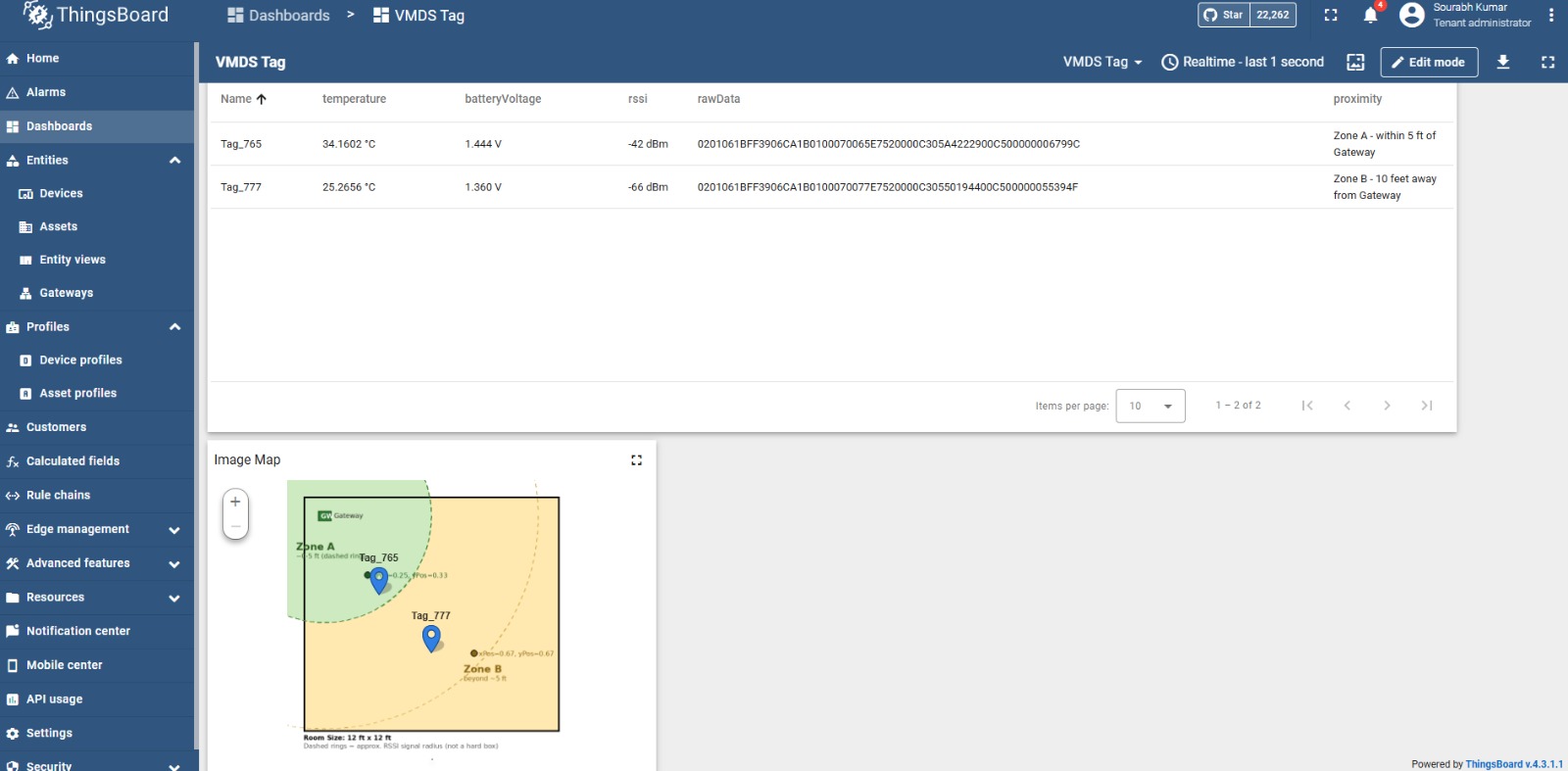Zoom in on the Image Map
The width and height of the screenshot is (1568, 771).
[235, 502]
